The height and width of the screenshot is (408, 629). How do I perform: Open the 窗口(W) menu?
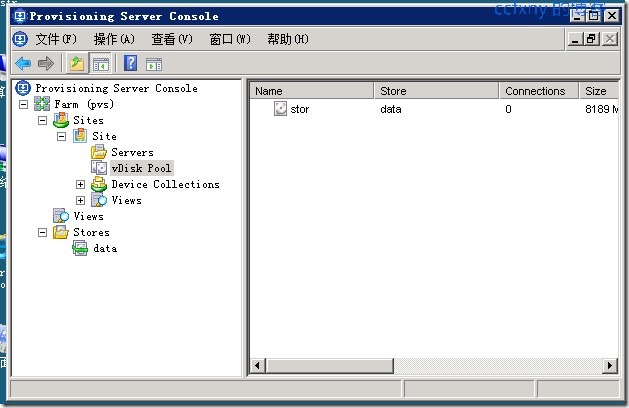pos(230,39)
